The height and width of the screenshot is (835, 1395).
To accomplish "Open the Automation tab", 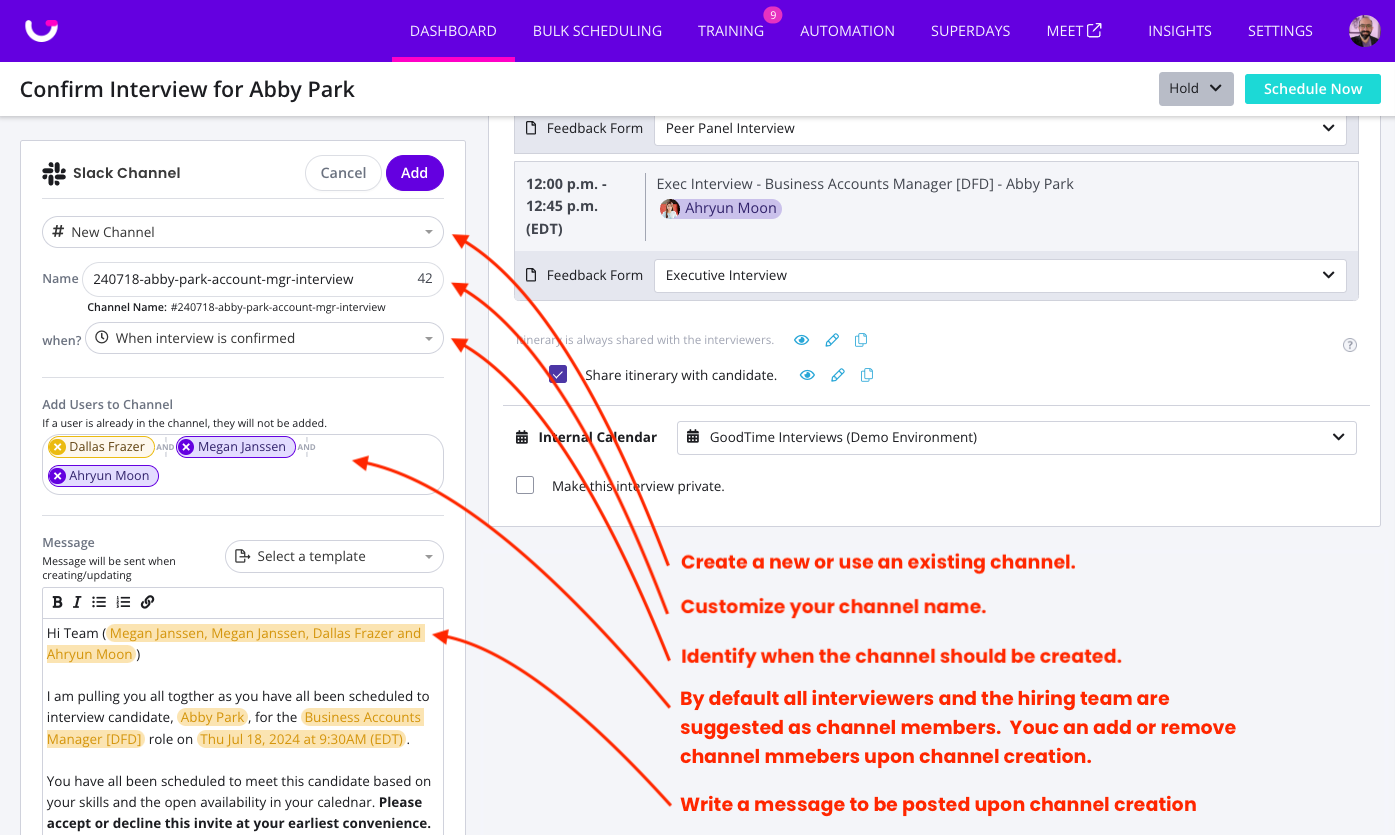I will 847,31.
